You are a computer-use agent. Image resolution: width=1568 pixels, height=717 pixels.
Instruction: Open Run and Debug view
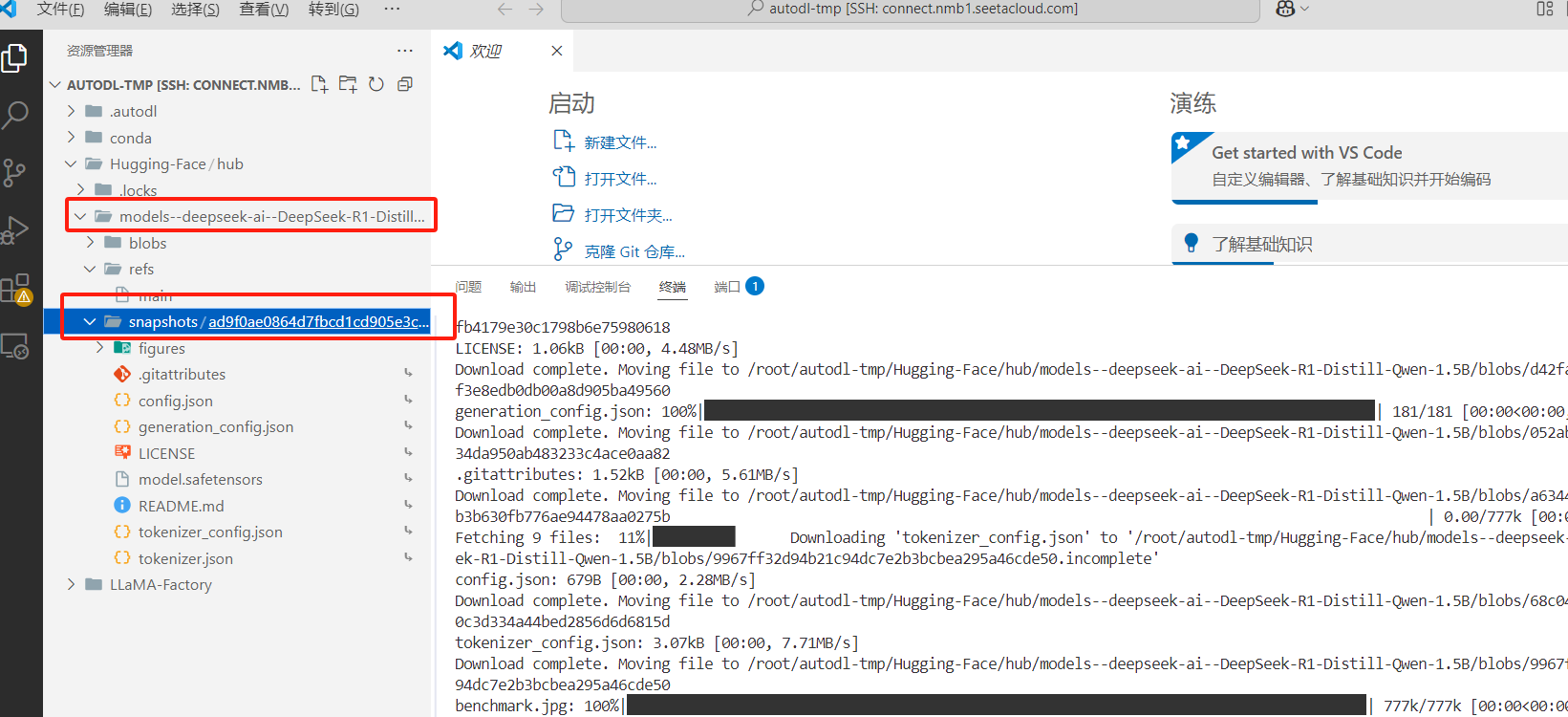pos(15,229)
